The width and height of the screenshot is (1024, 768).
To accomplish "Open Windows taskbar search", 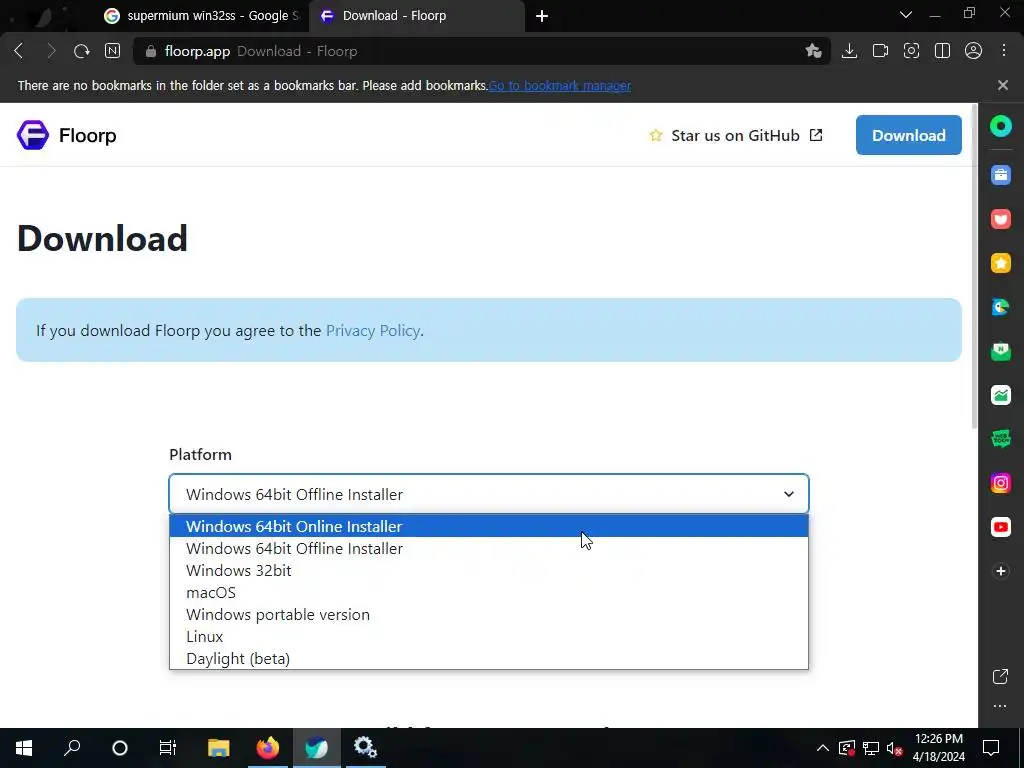I will [72, 748].
